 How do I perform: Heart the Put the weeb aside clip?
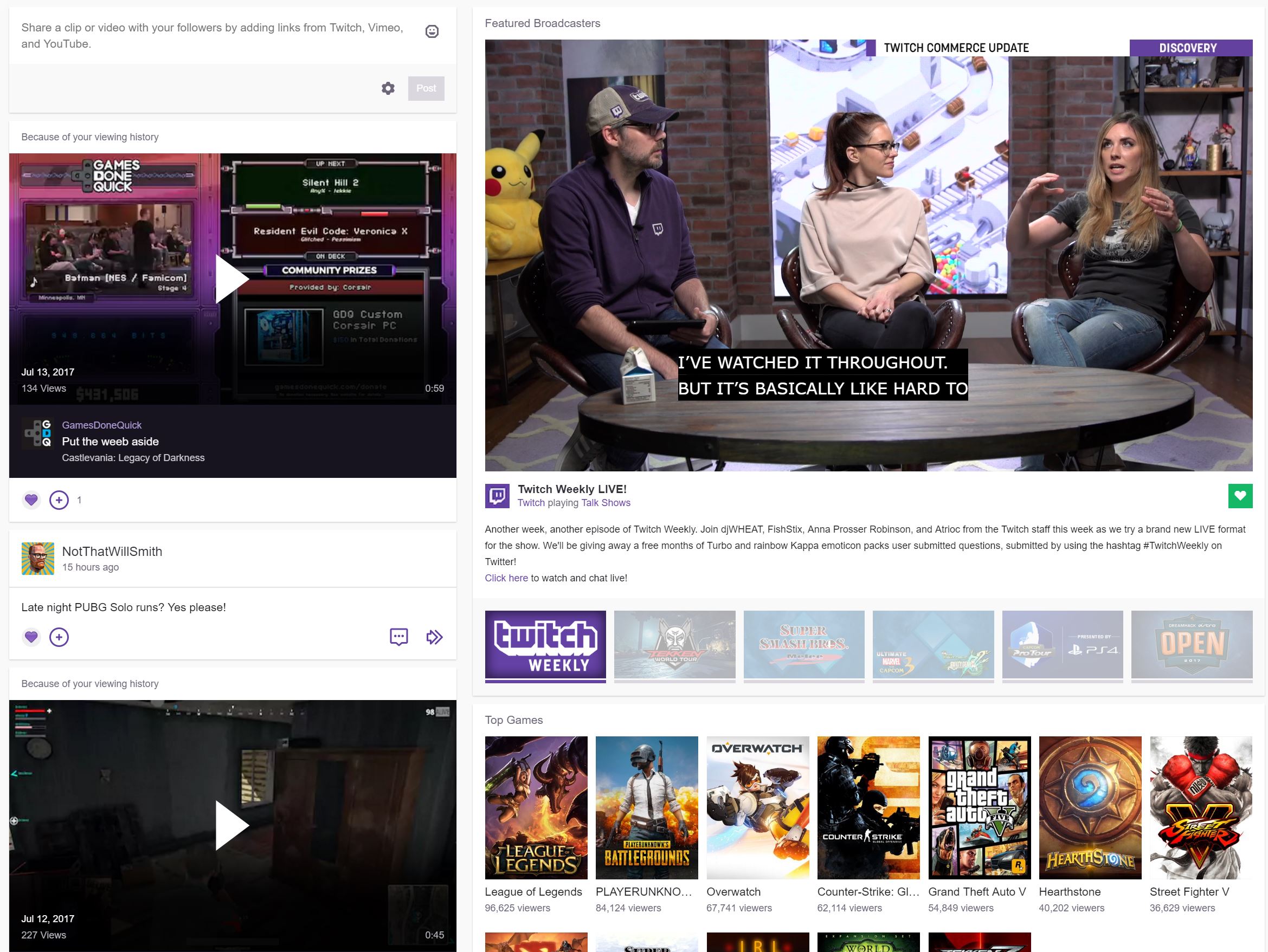pyautogui.click(x=31, y=500)
